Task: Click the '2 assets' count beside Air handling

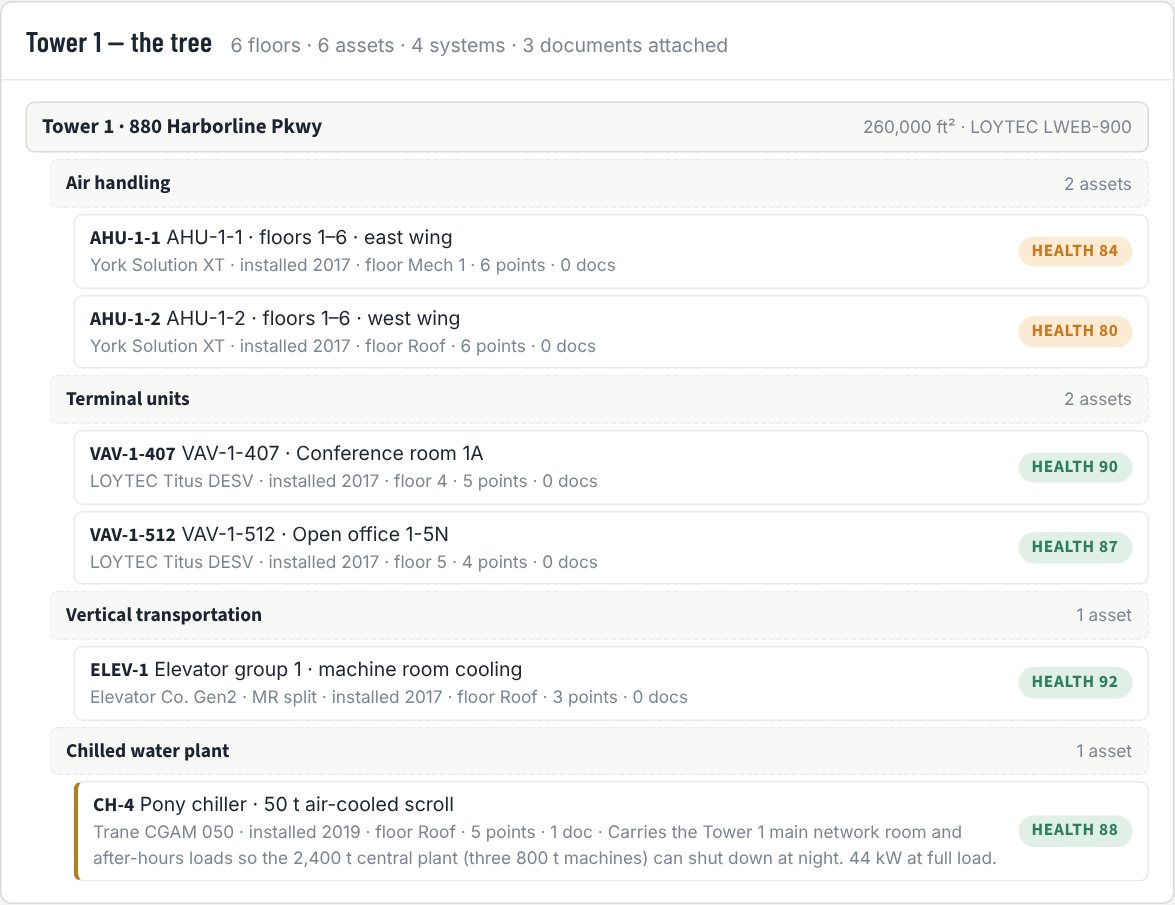Action: click(1098, 184)
